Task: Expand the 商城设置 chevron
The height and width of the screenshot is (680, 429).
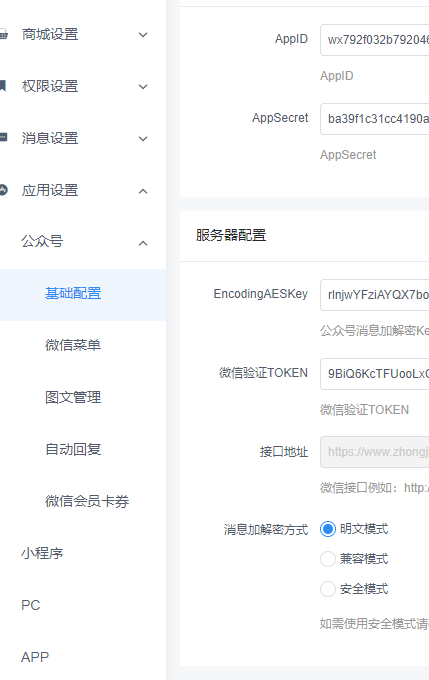Action: pyautogui.click(x=143, y=35)
